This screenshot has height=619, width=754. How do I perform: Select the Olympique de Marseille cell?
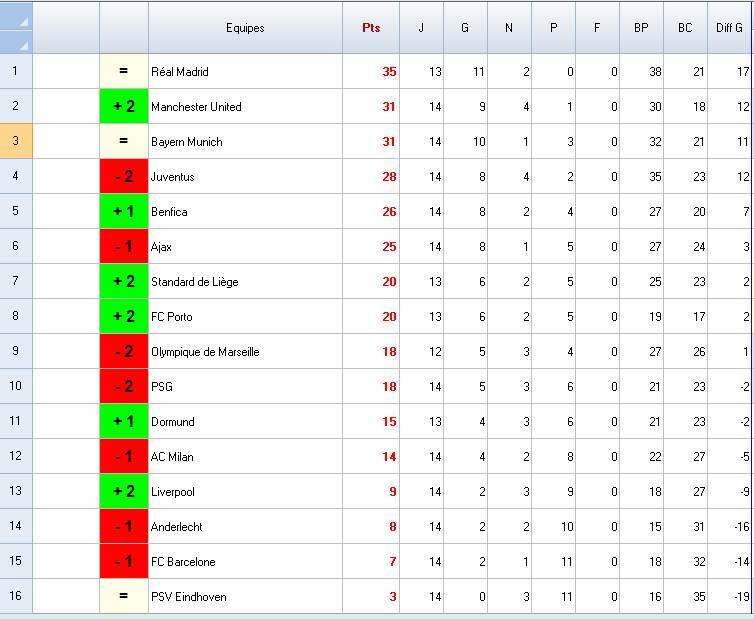(245, 352)
